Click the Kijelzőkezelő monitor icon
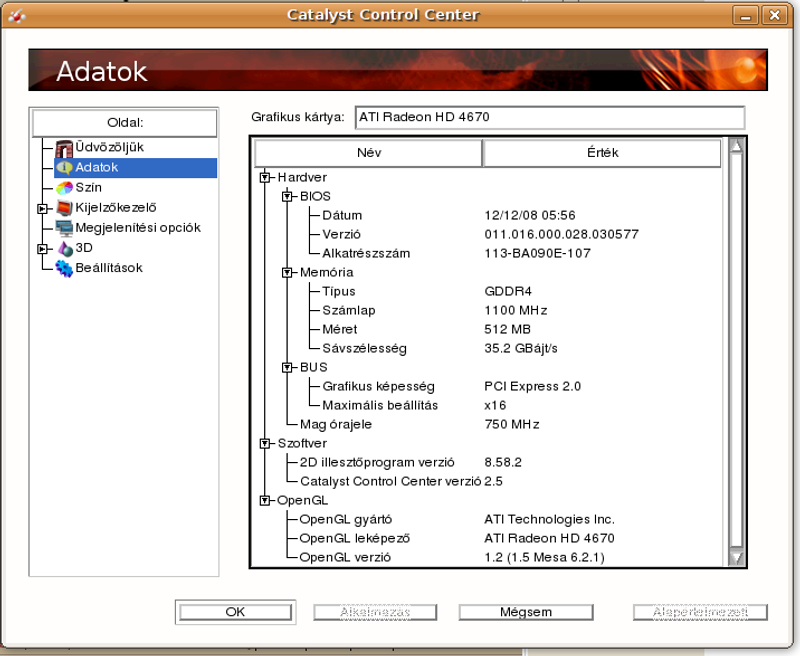This screenshot has width=800, height=656. [64, 208]
